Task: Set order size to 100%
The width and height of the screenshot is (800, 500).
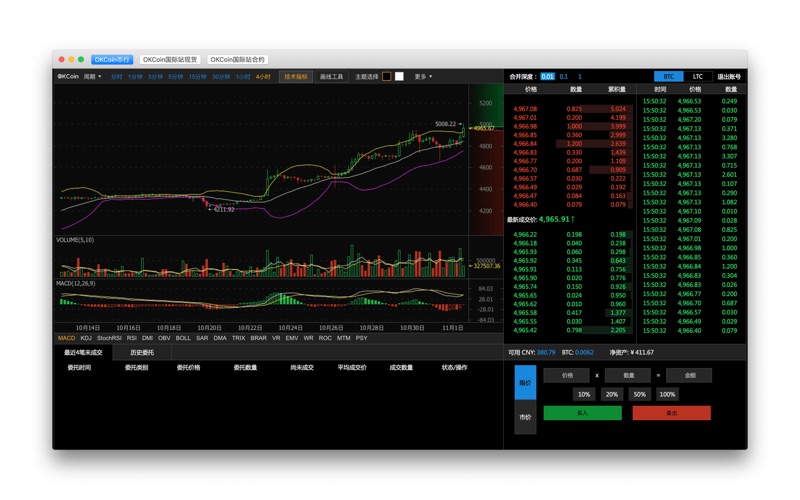Action: pos(667,394)
